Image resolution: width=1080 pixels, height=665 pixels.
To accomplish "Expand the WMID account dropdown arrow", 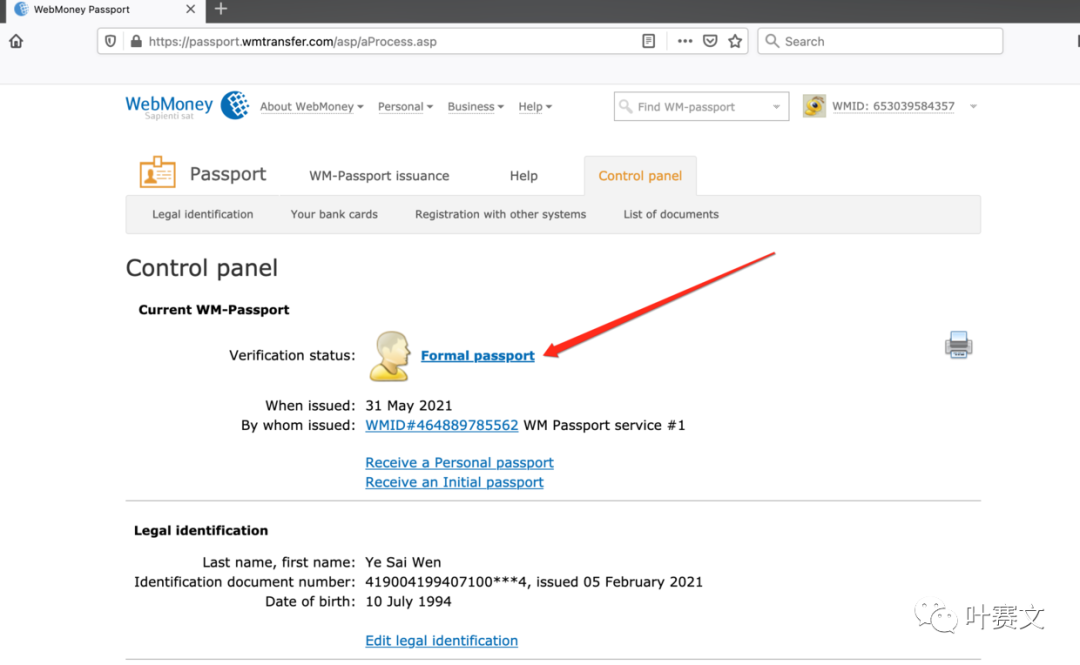I will pyautogui.click(x=973, y=107).
